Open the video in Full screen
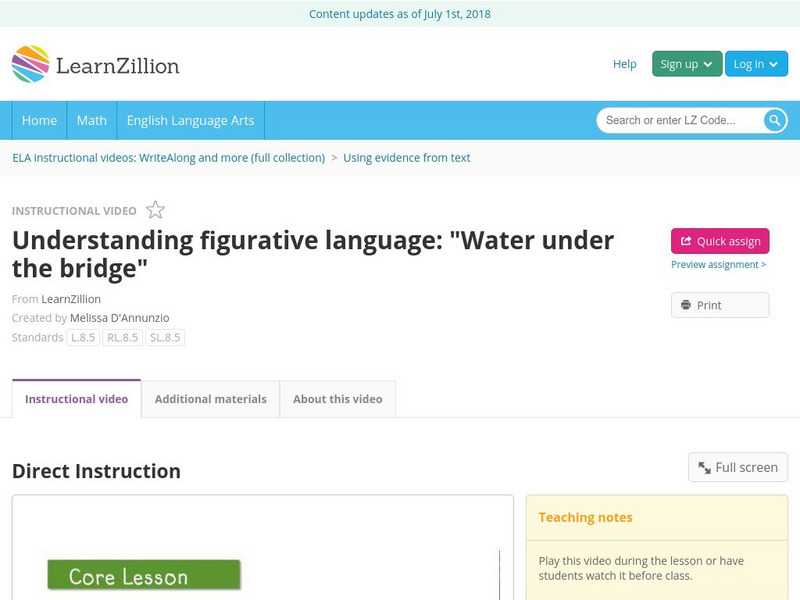This screenshot has width=800, height=600. click(x=738, y=467)
